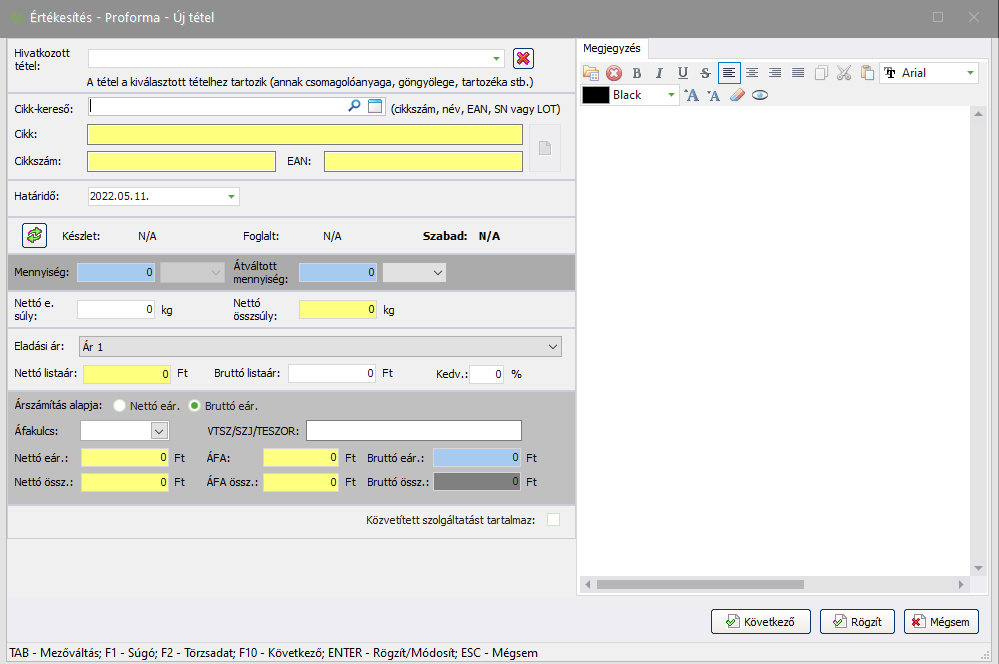Image resolution: width=999 pixels, height=664 pixels.
Task: Click the black font color swatch
Action: coord(596,95)
